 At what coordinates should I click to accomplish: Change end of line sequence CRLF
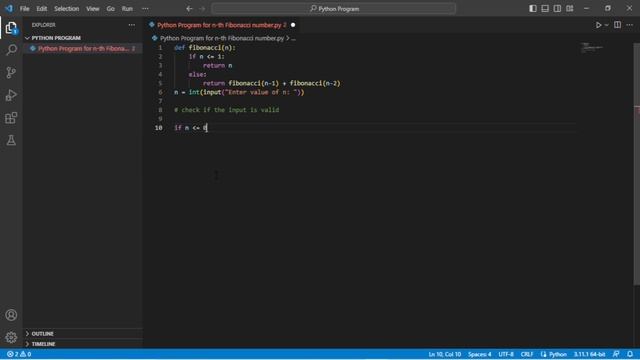pyautogui.click(x=527, y=354)
